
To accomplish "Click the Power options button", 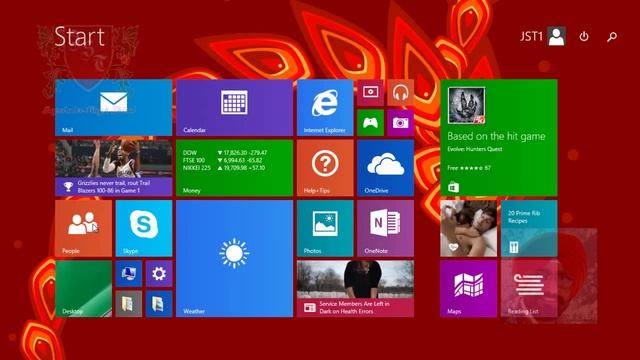I will coord(584,37).
